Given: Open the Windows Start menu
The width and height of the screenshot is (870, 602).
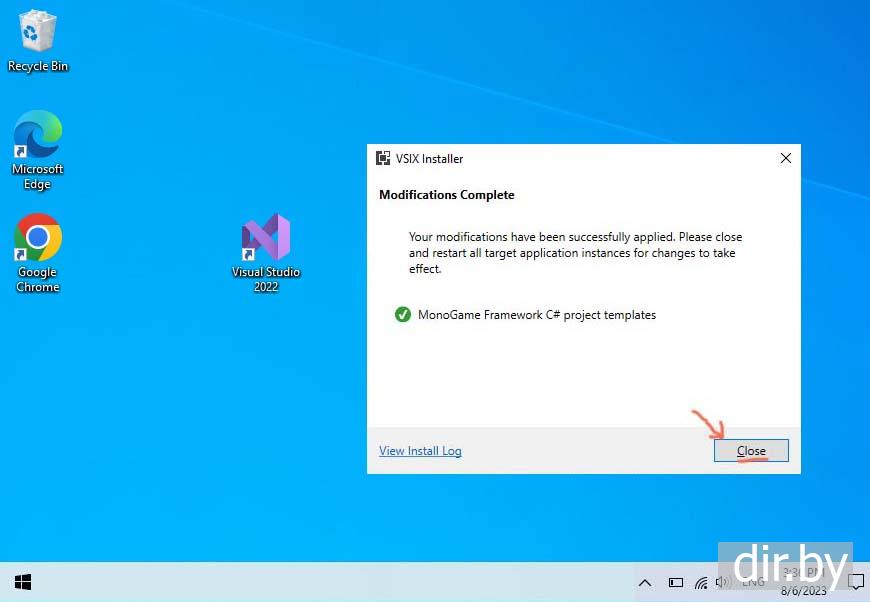Looking at the screenshot, I should pos(23,582).
